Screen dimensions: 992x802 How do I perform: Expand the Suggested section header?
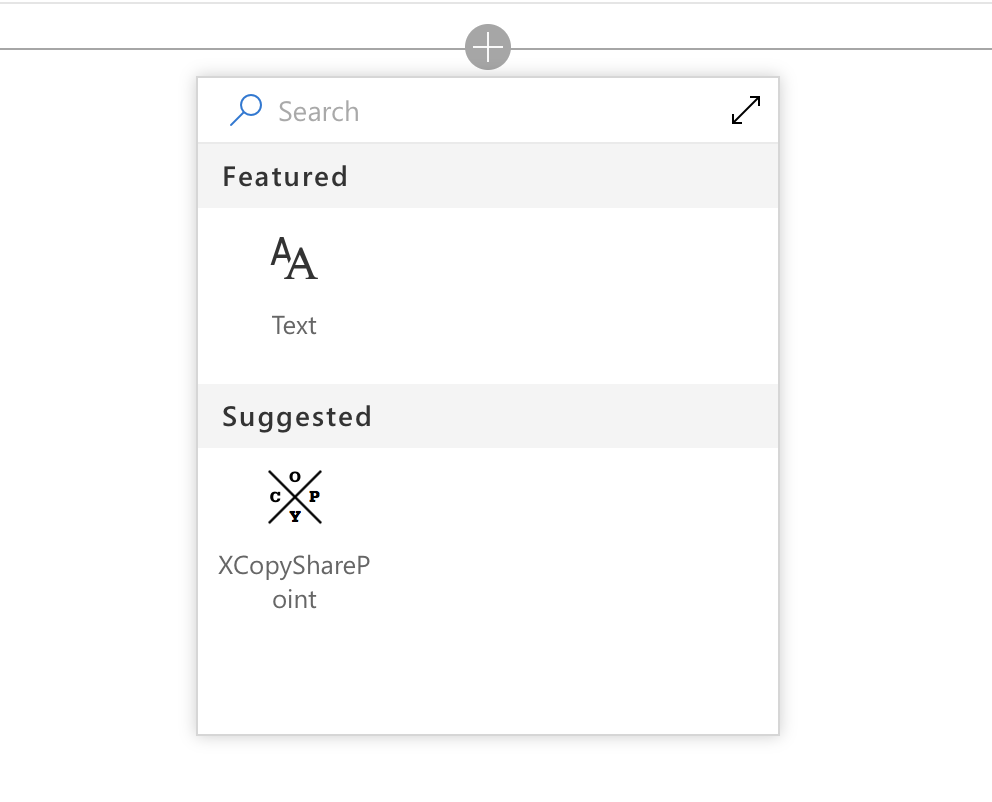296,416
